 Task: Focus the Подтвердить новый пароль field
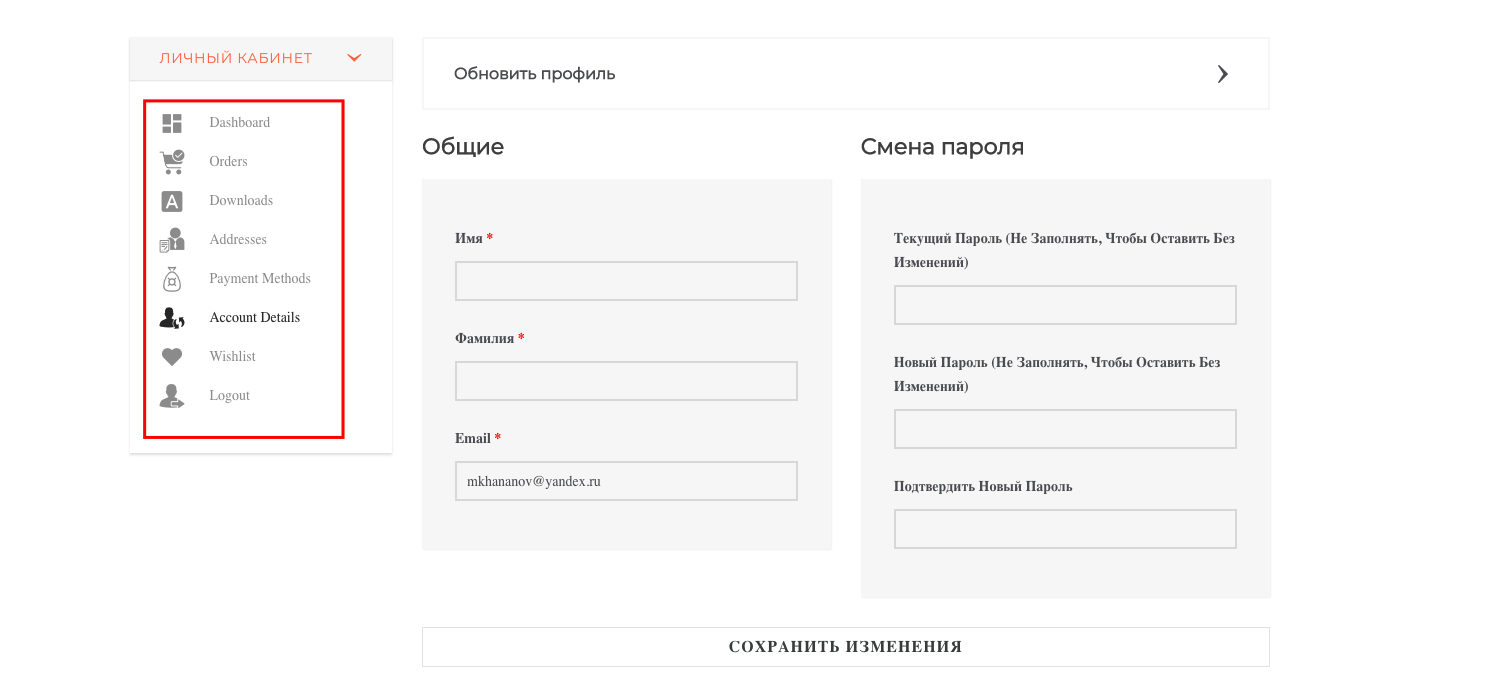coord(1065,529)
